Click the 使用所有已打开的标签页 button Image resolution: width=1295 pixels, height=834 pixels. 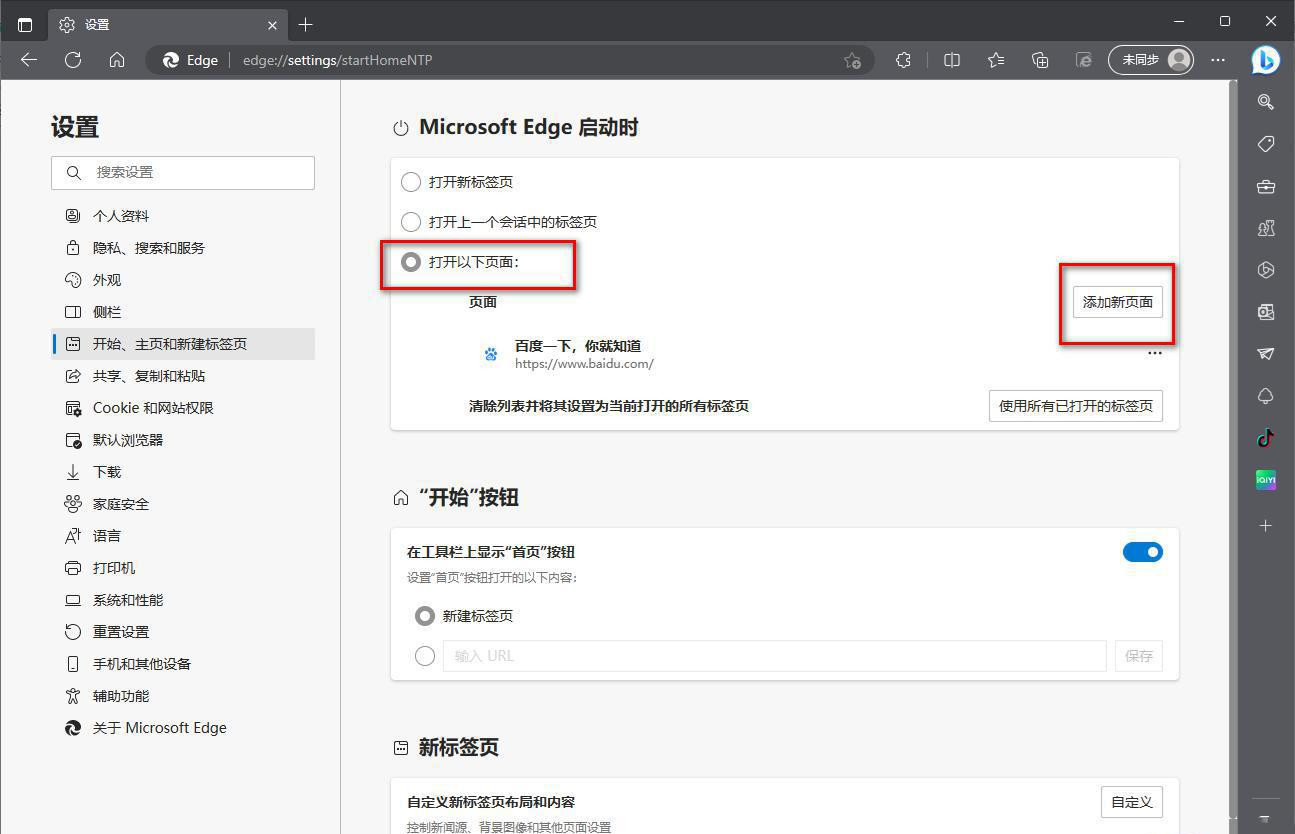point(1075,406)
